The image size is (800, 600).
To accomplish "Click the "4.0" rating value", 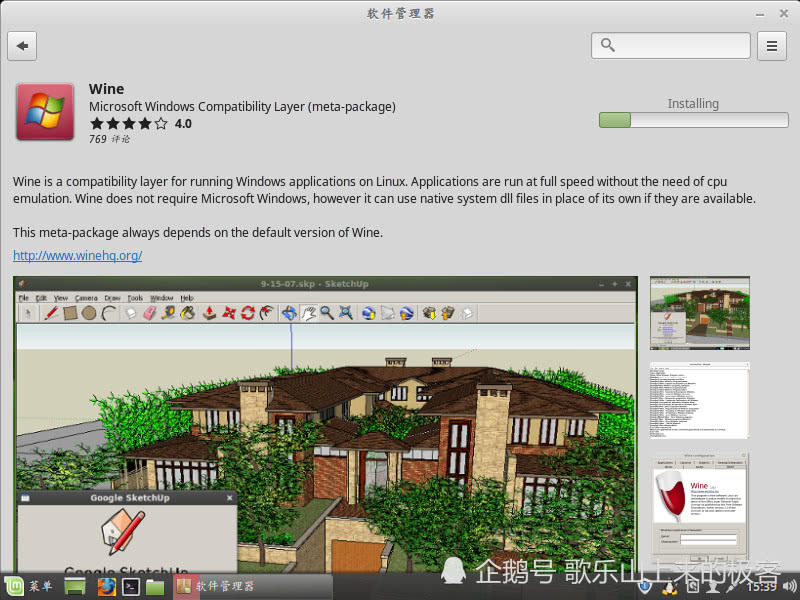I will [x=183, y=123].
